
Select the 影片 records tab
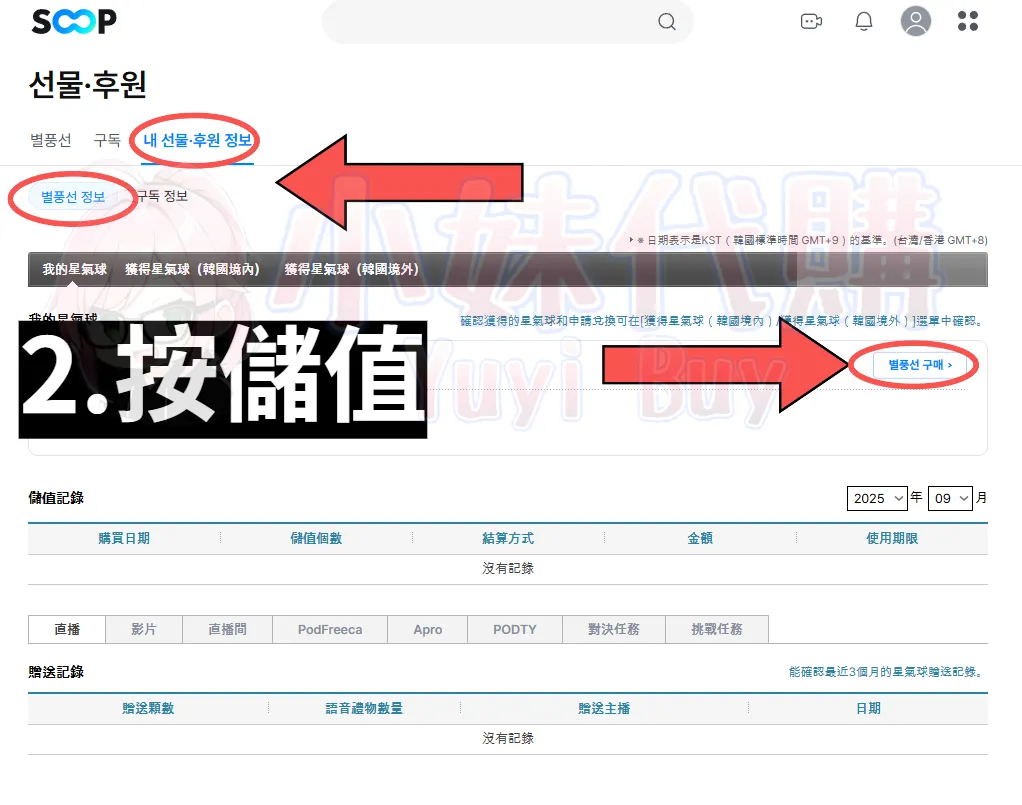pos(144,629)
